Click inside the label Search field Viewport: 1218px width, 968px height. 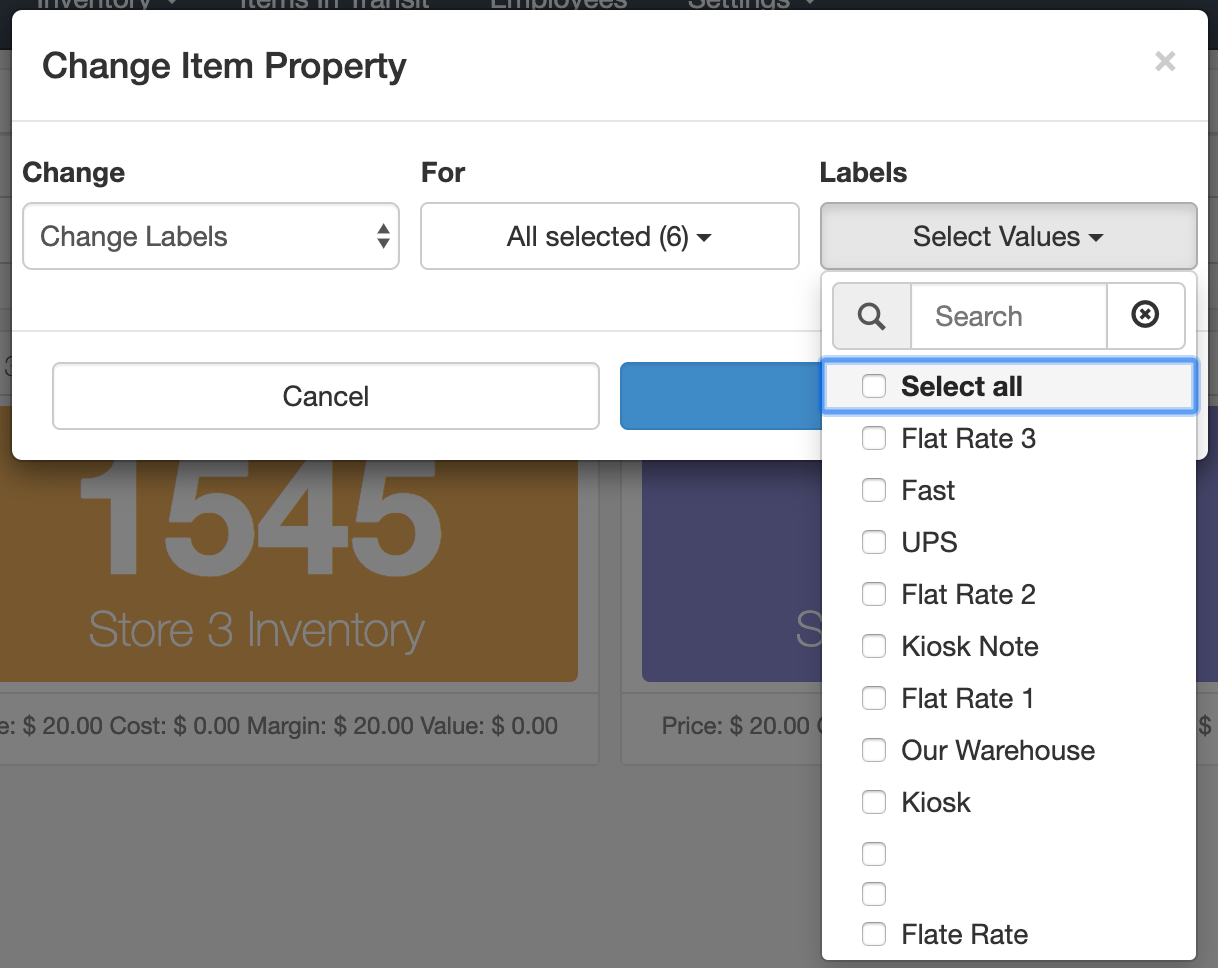tap(1008, 316)
